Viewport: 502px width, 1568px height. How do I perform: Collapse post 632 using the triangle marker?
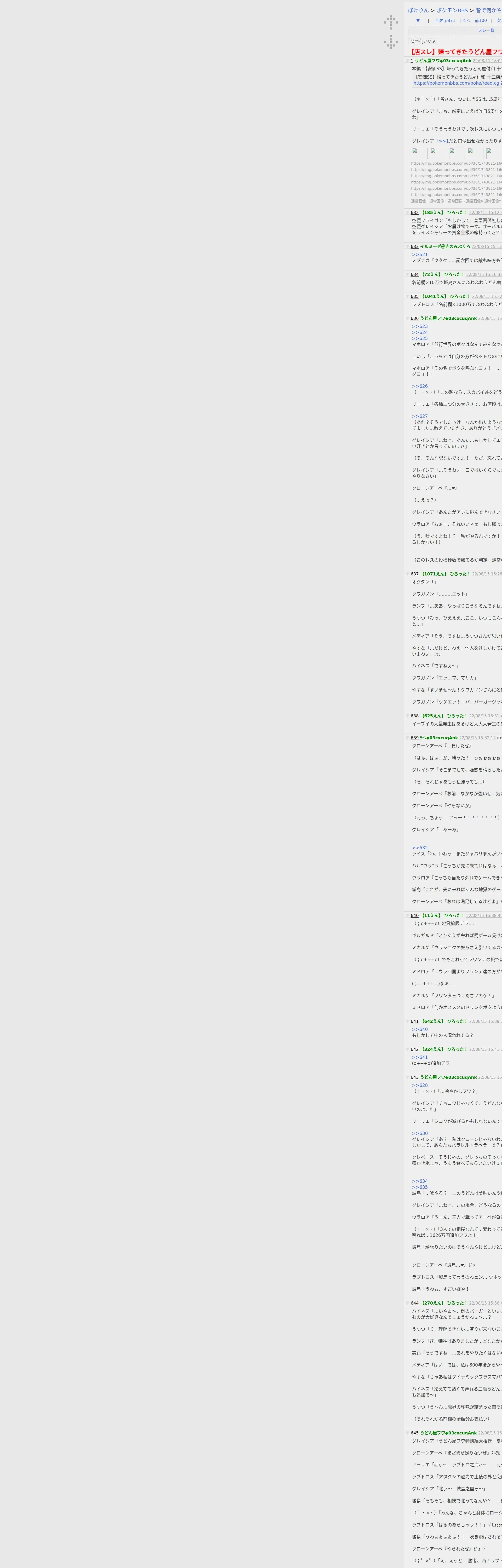[408, 212]
